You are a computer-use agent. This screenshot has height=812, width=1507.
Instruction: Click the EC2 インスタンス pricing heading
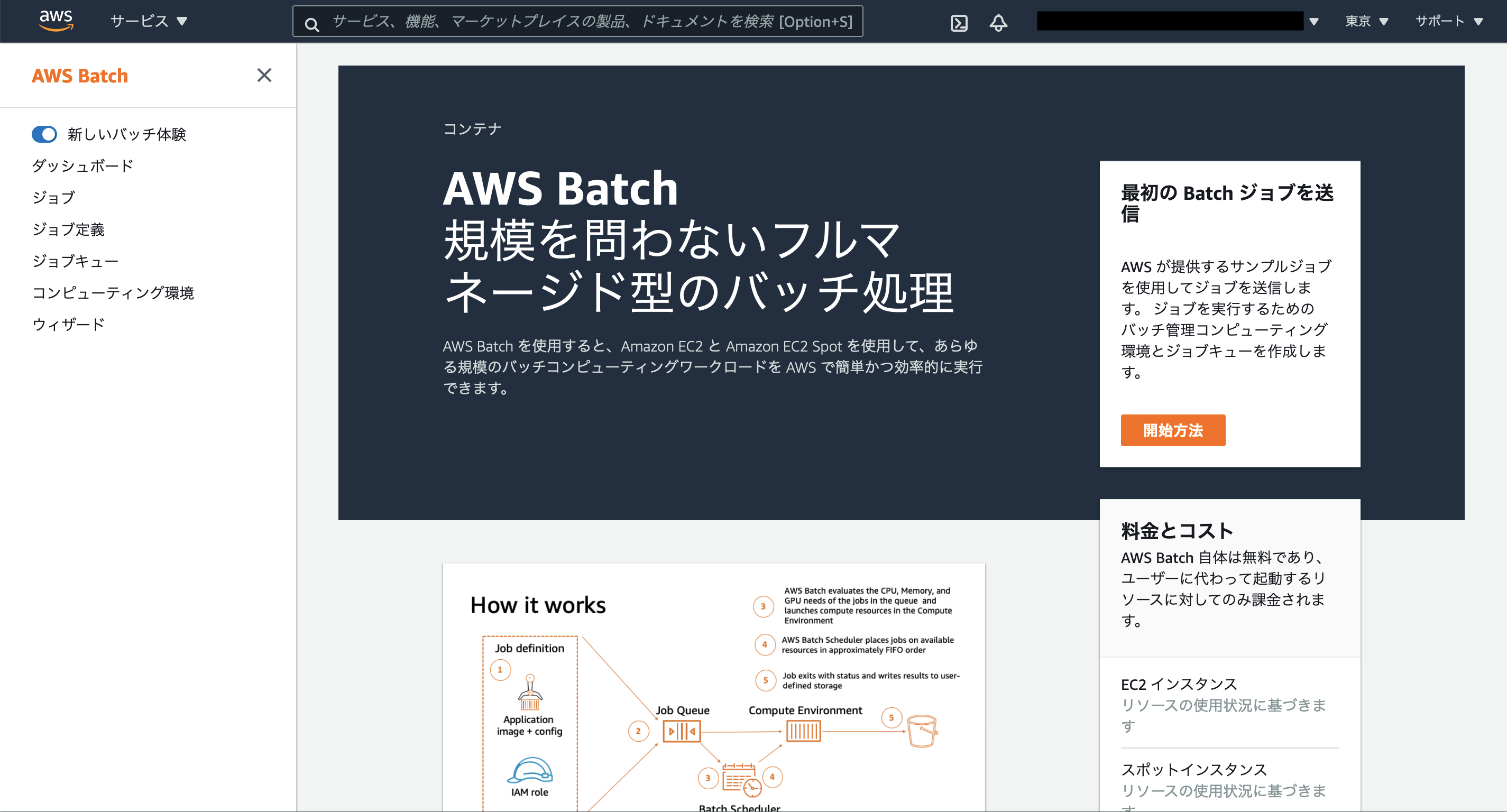point(1179,684)
